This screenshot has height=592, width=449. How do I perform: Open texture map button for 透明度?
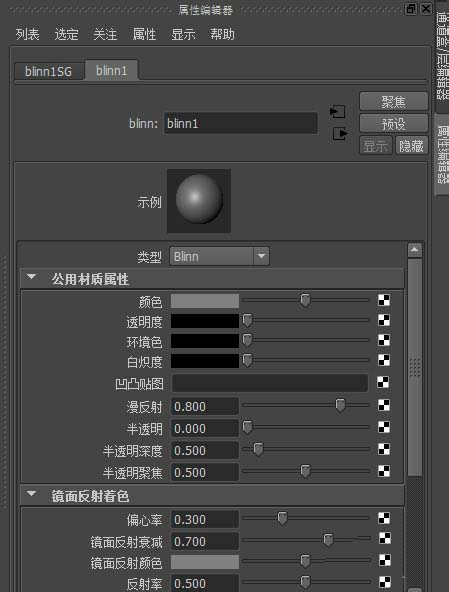pos(384,320)
